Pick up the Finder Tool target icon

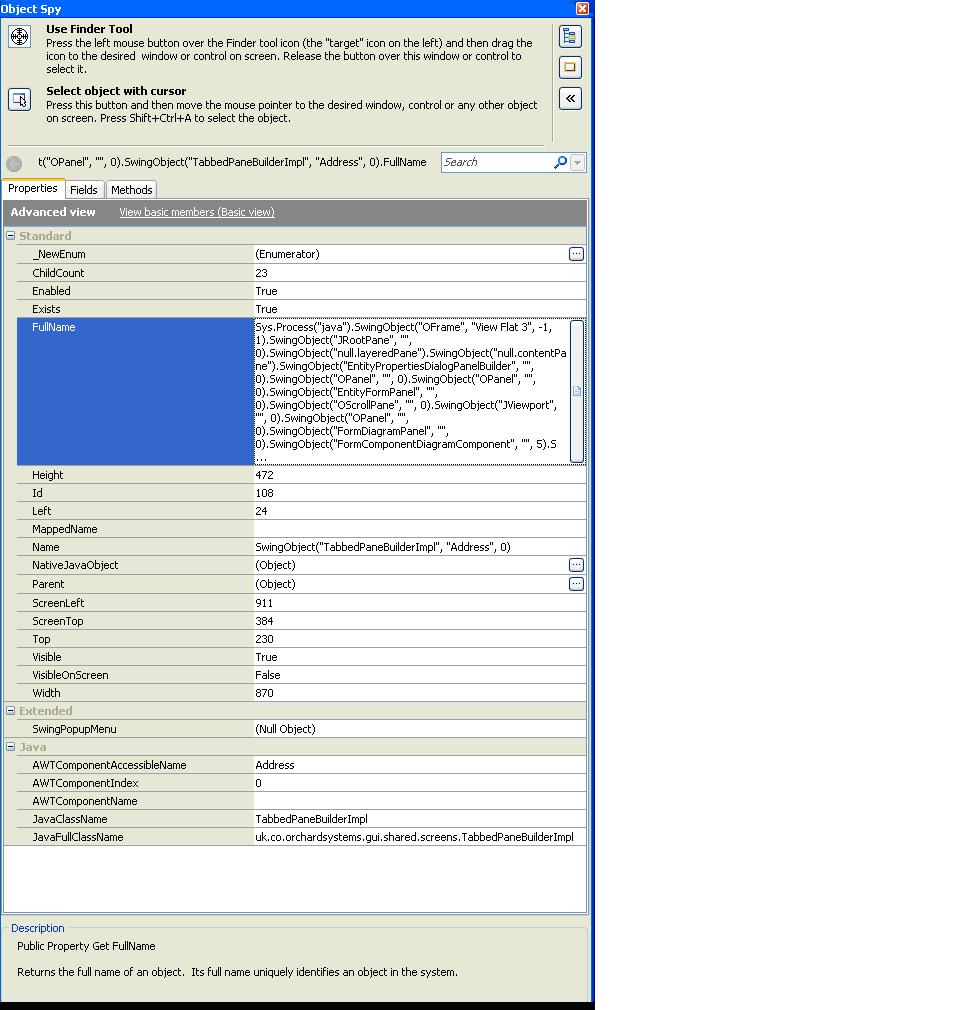[x=19, y=37]
